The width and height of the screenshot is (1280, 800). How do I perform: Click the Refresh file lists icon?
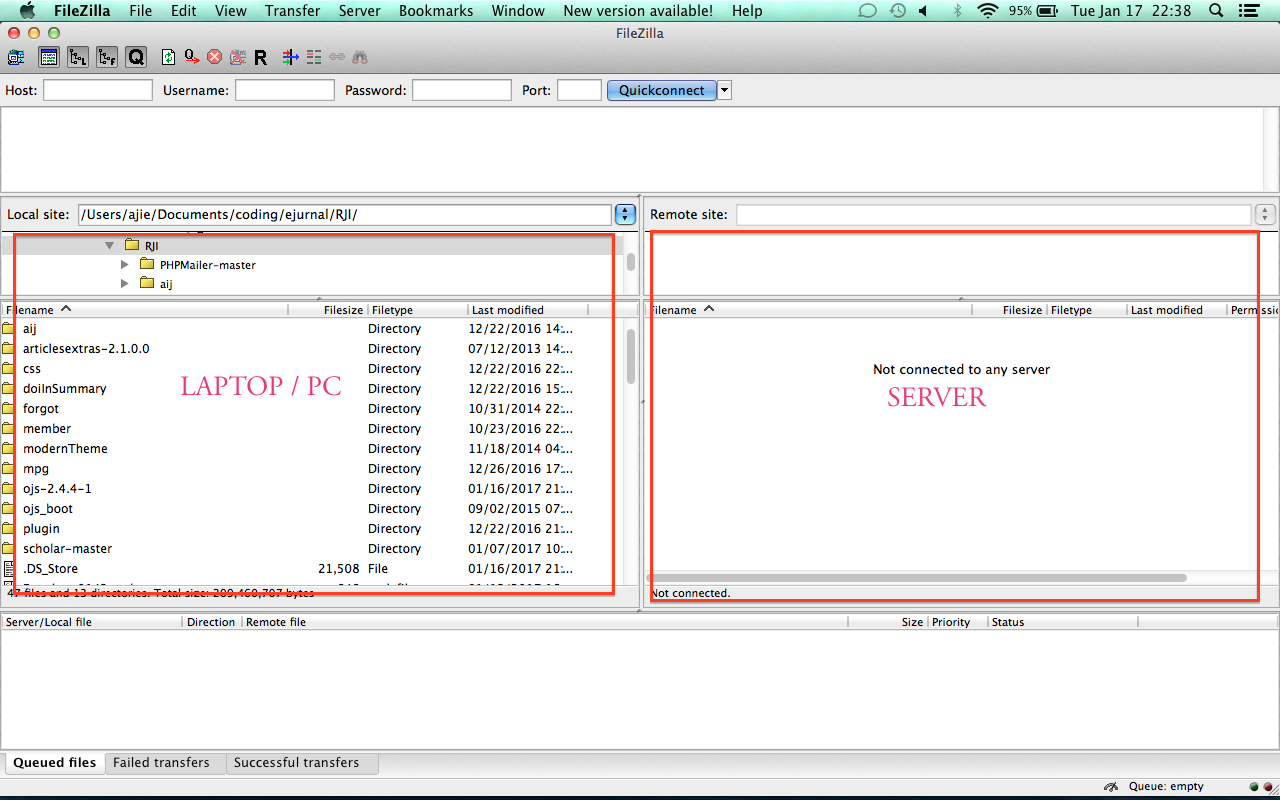169,57
